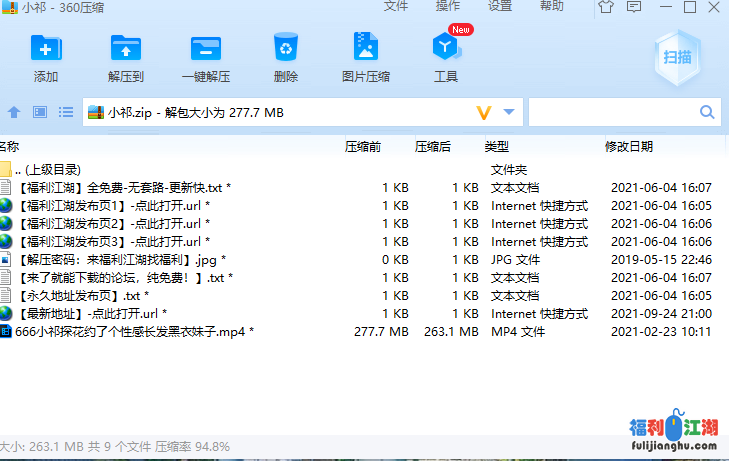Screen dimensions: 729x461
Task: Go up one level with the up arrow
Action: coord(14,112)
